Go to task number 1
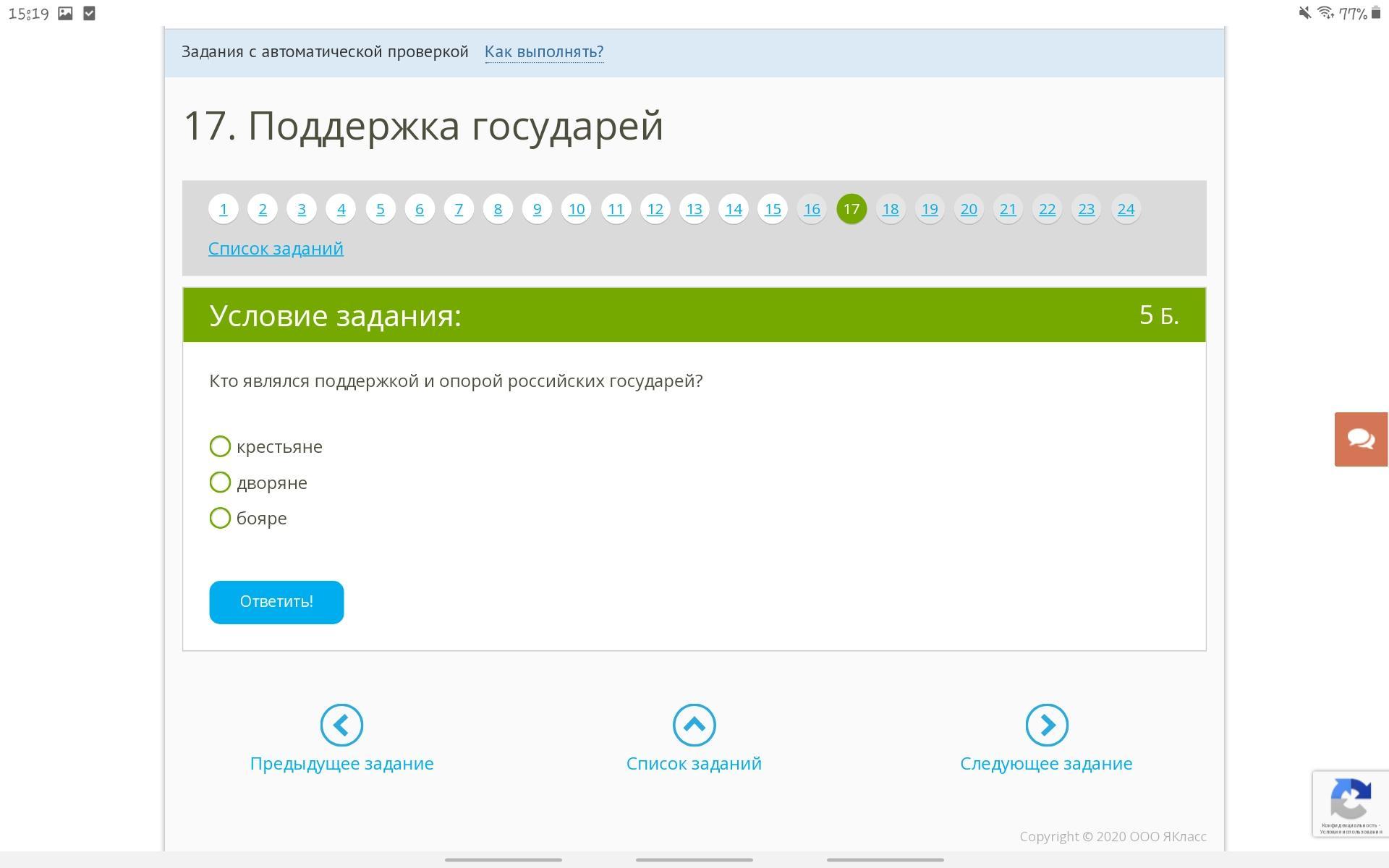 [x=224, y=209]
